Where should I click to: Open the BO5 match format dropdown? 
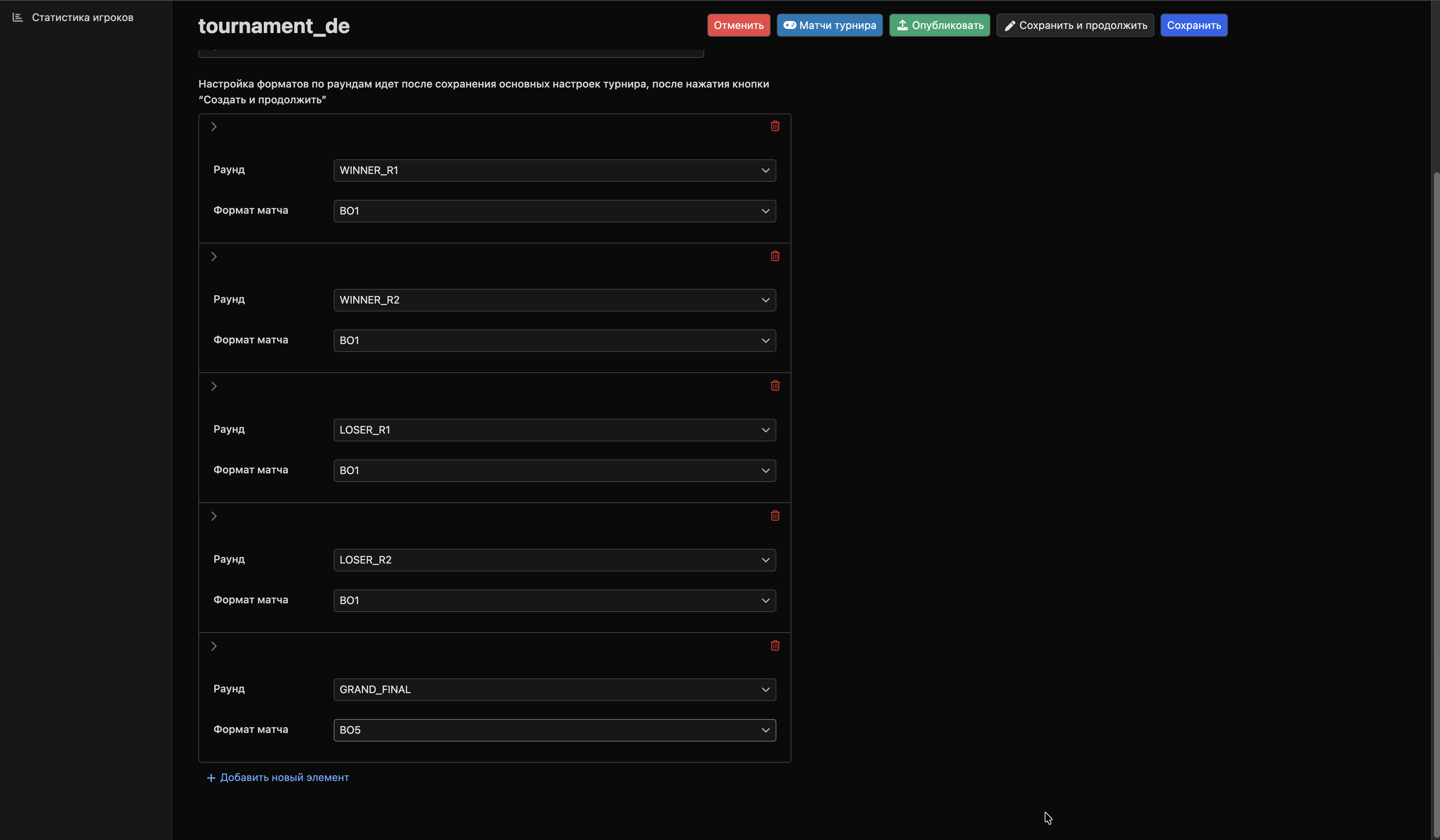(x=554, y=730)
